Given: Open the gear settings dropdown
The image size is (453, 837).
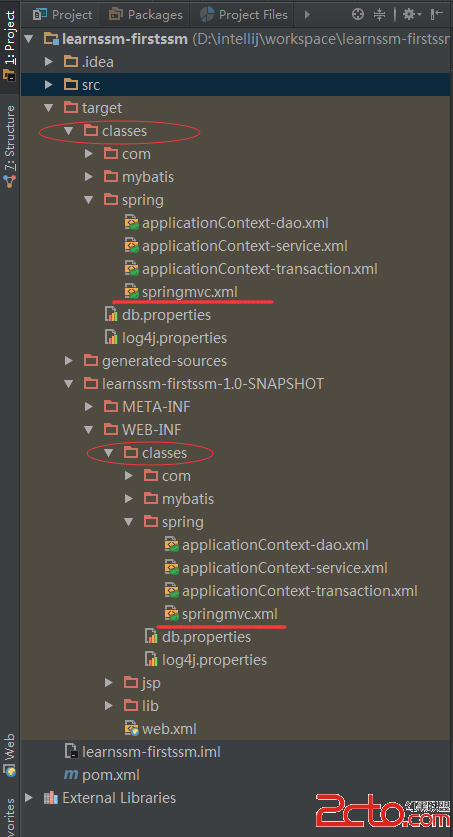Looking at the screenshot, I should pyautogui.click(x=411, y=14).
